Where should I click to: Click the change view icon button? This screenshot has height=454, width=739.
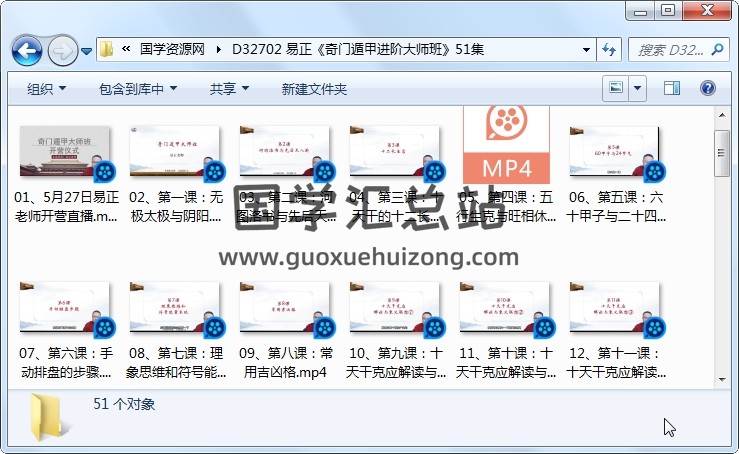pos(616,88)
